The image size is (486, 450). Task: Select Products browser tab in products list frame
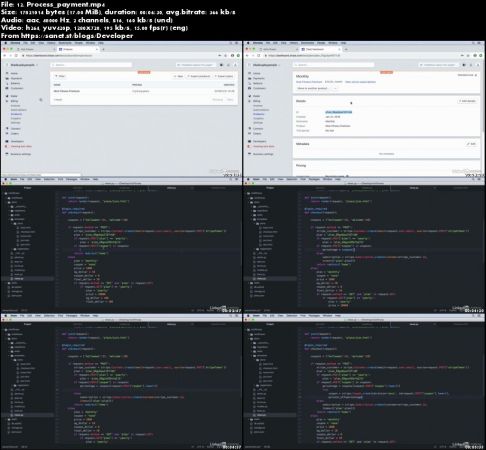[77, 49]
